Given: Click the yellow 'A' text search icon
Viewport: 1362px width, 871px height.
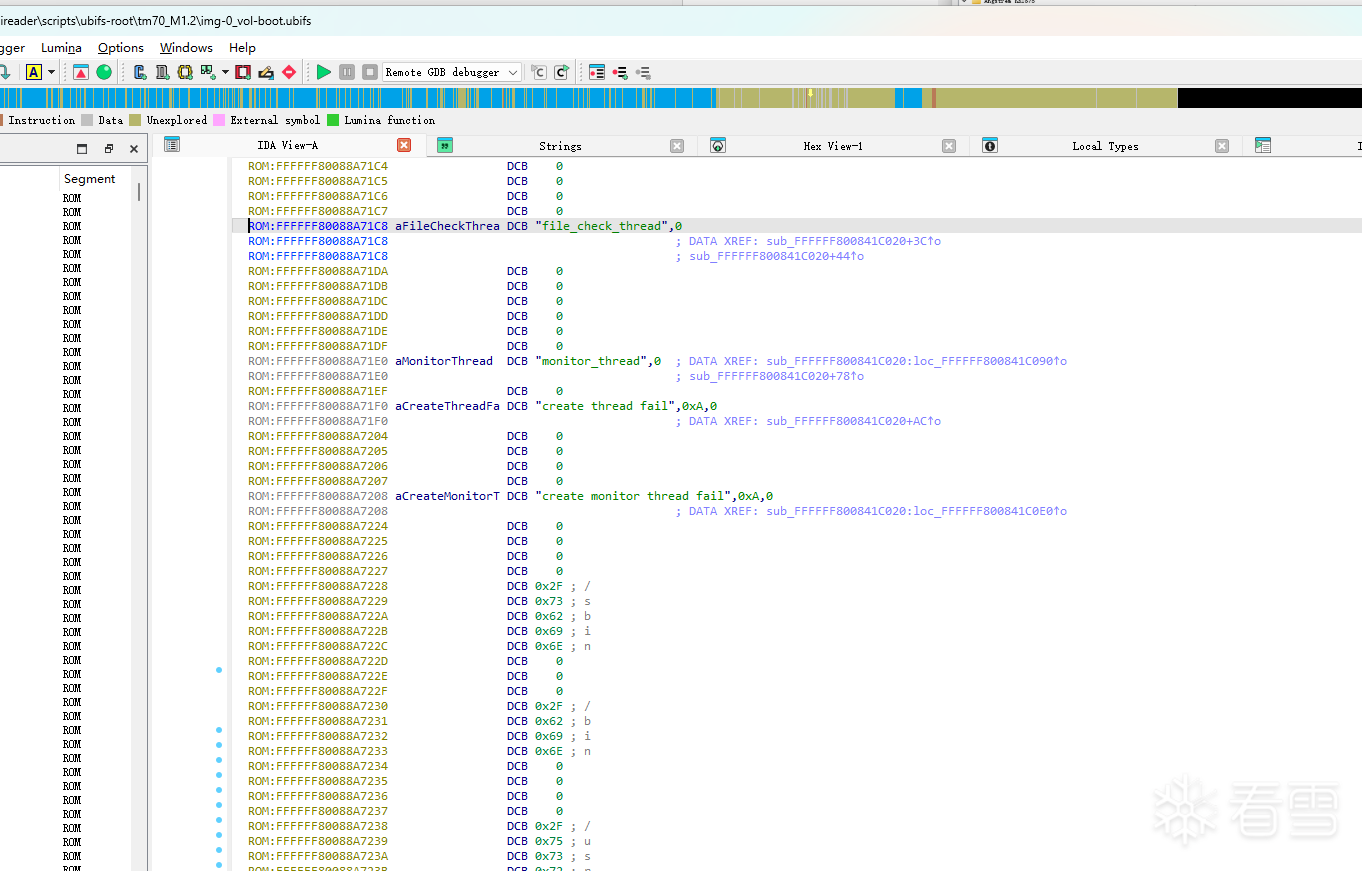Looking at the screenshot, I should tap(33, 72).
